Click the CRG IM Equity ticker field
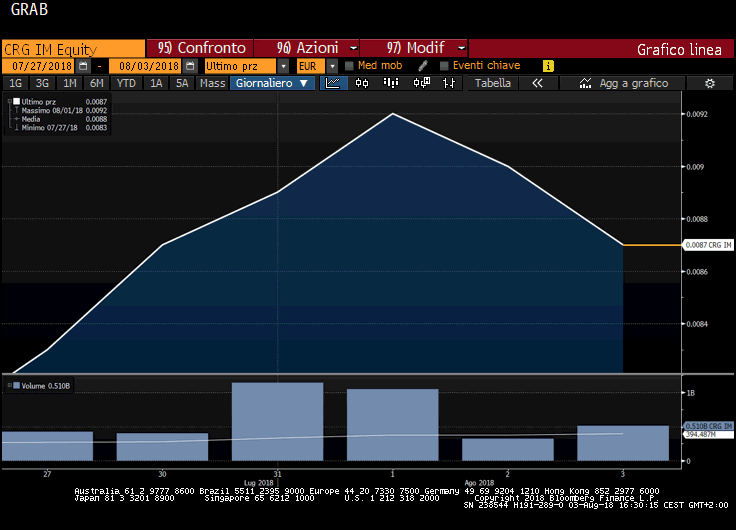The height and width of the screenshot is (530, 736). pos(72,48)
